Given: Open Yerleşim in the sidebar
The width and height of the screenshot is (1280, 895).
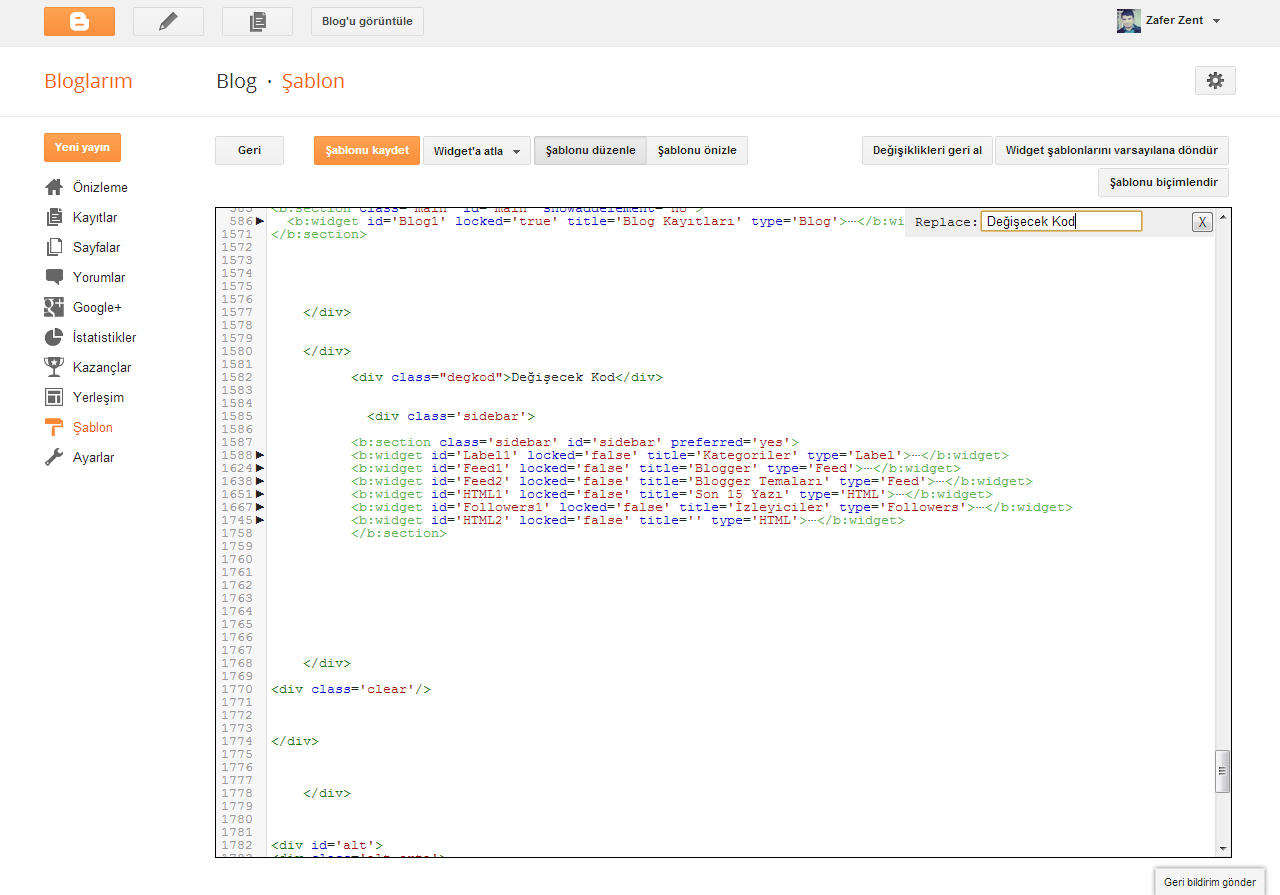Looking at the screenshot, I should [98, 397].
